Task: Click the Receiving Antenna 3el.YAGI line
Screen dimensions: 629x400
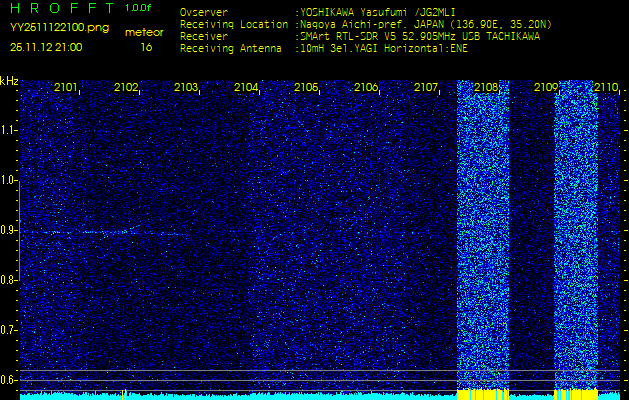Action: pos(324,49)
